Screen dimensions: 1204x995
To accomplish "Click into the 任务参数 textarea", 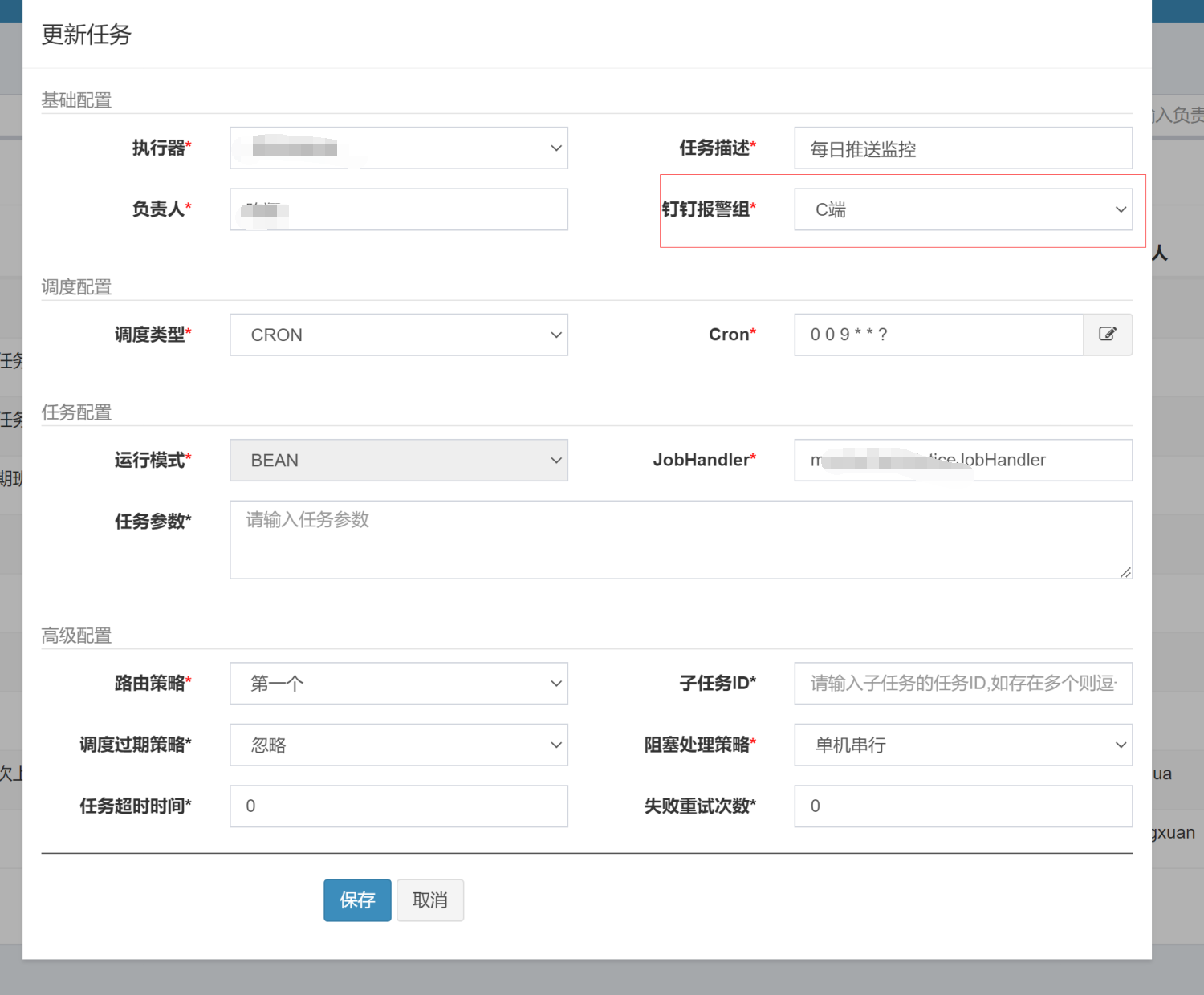I will pos(680,540).
